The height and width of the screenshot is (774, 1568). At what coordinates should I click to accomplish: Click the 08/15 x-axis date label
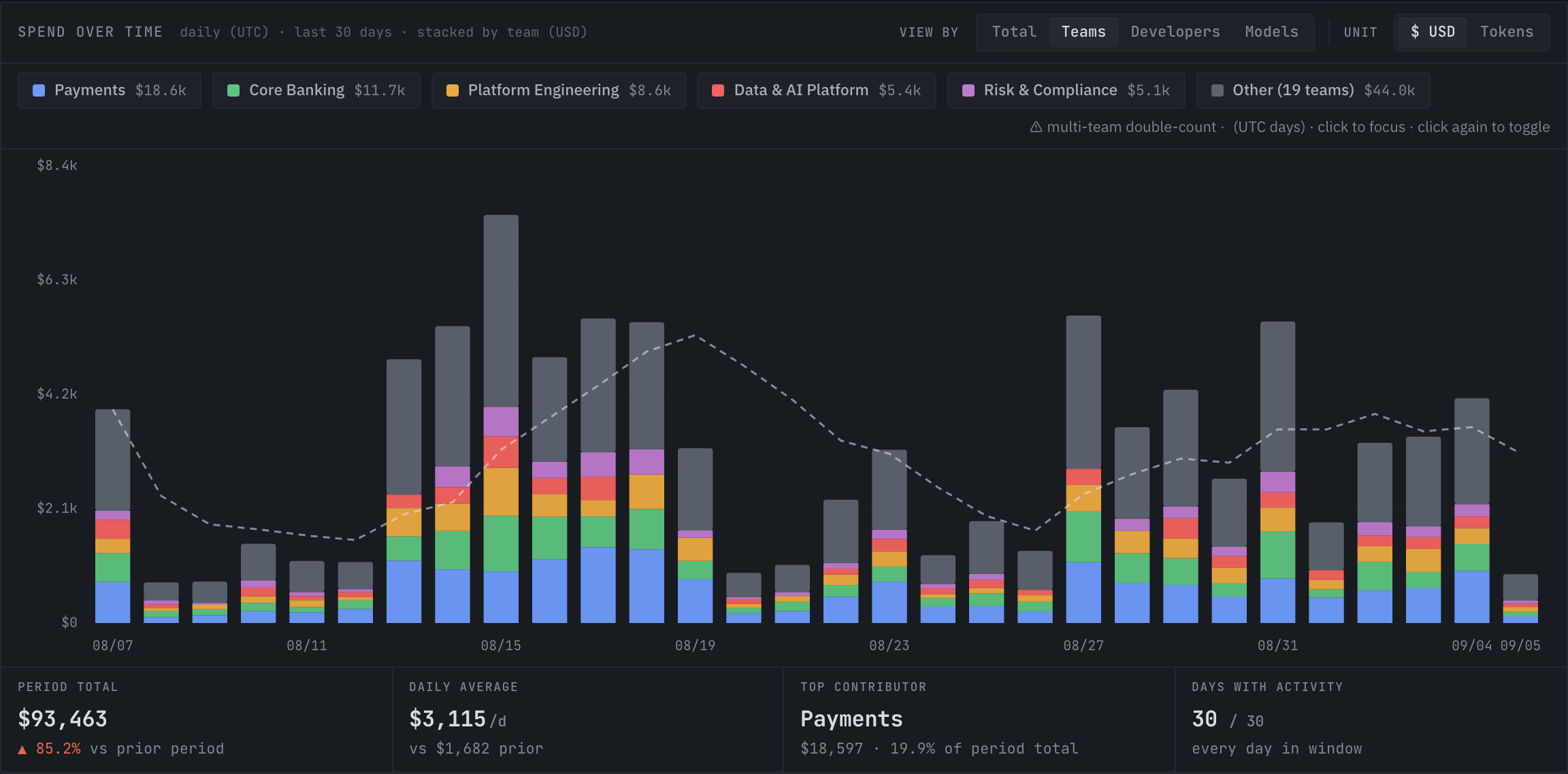(x=501, y=645)
